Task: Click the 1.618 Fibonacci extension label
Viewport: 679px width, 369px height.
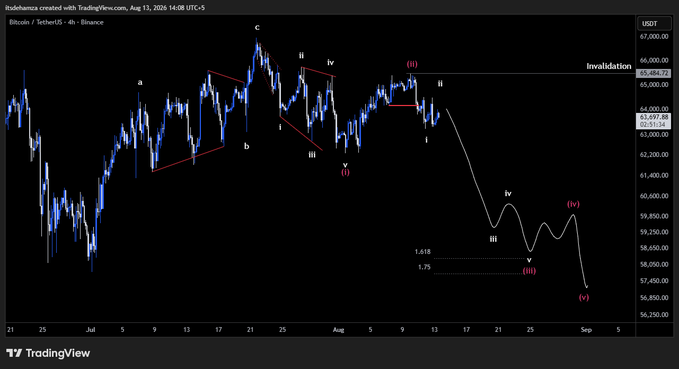Action: [423, 252]
